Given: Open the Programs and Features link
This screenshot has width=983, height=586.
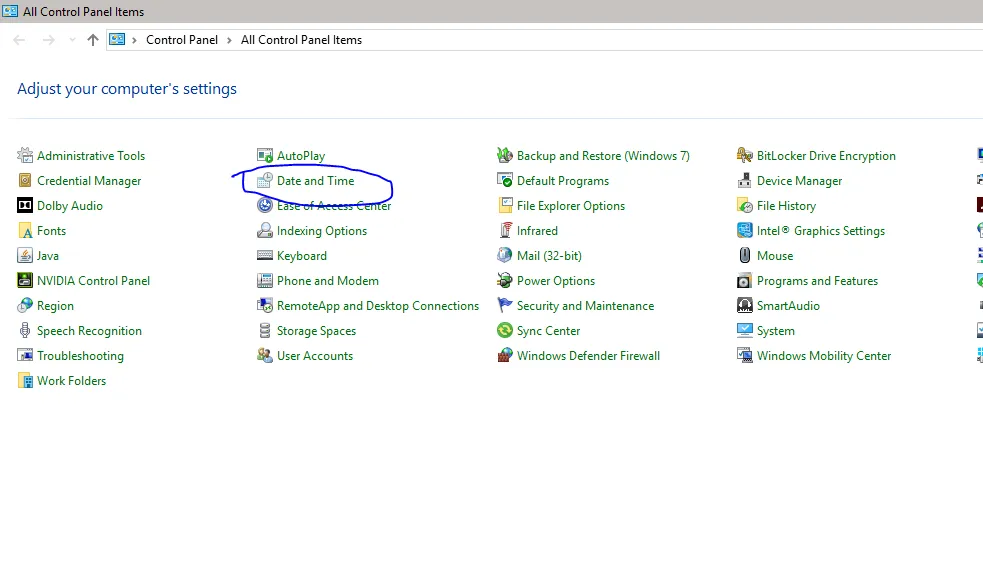Looking at the screenshot, I should click(x=817, y=281).
